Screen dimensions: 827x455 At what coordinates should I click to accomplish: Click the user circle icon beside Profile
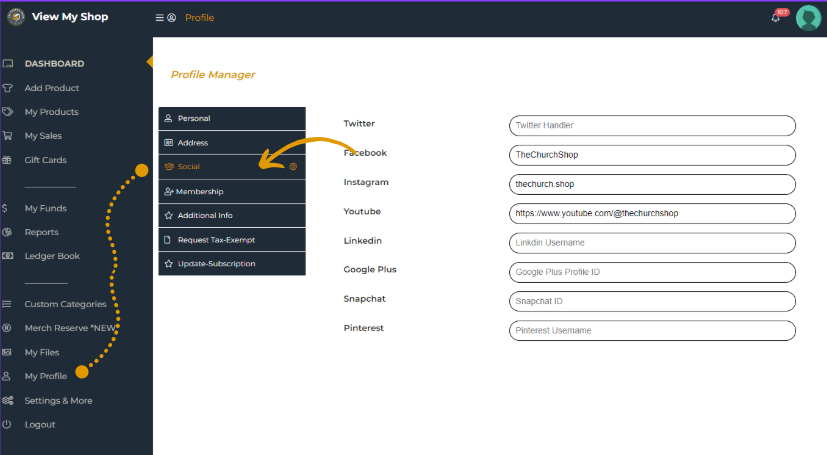(x=171, y=18)
